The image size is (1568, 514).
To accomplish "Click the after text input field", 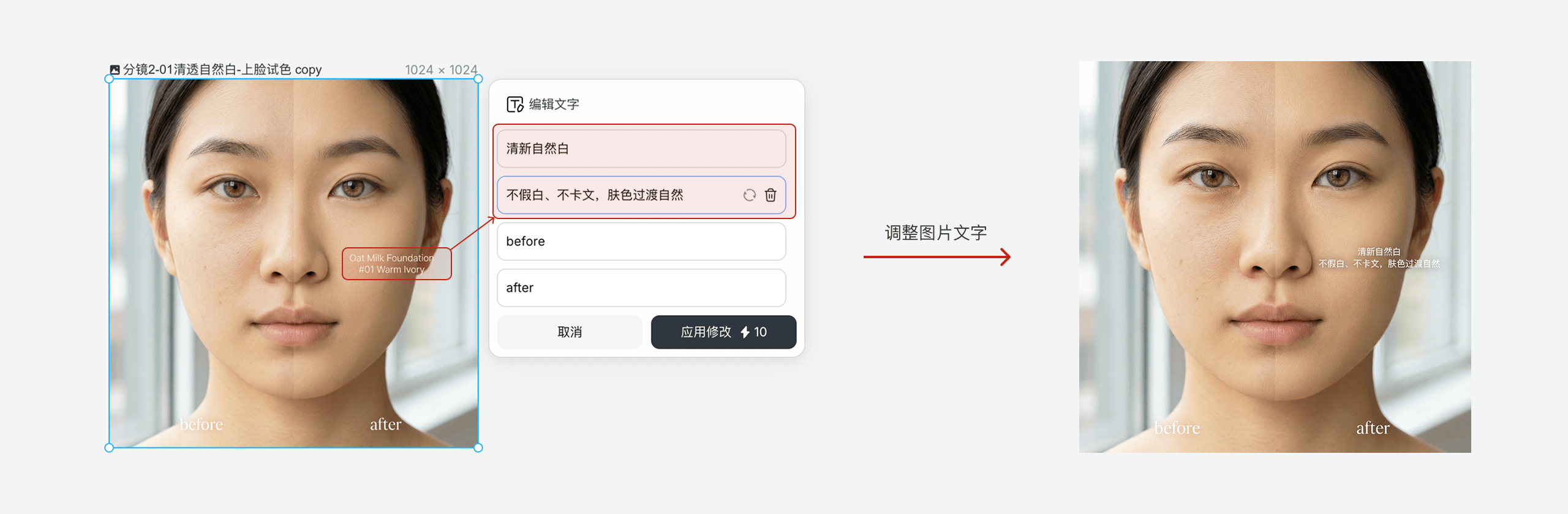I will tap(641, 288).
